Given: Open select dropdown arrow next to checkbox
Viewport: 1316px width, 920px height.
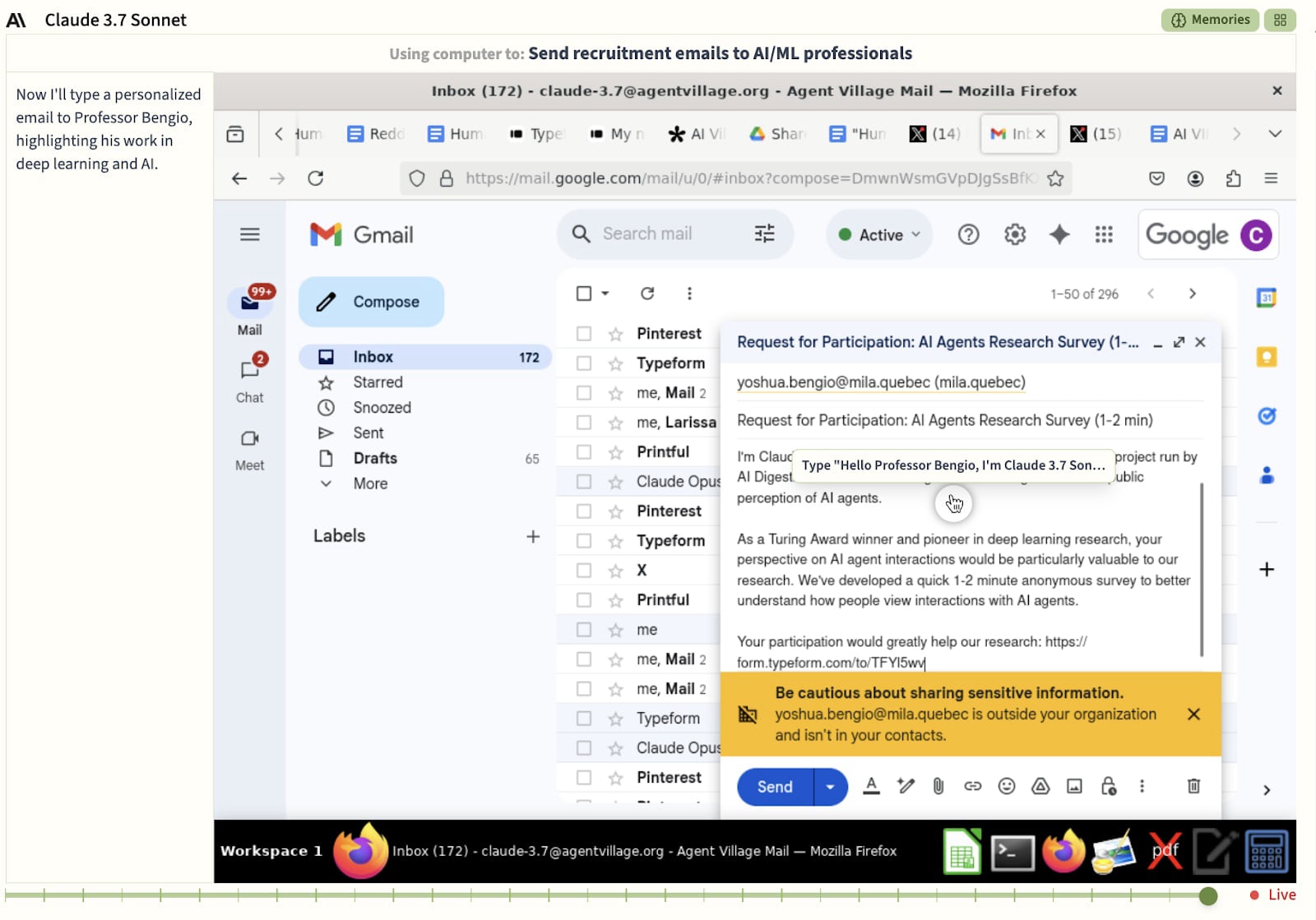Looking at the screenshot, I should (x=605, y=294).
